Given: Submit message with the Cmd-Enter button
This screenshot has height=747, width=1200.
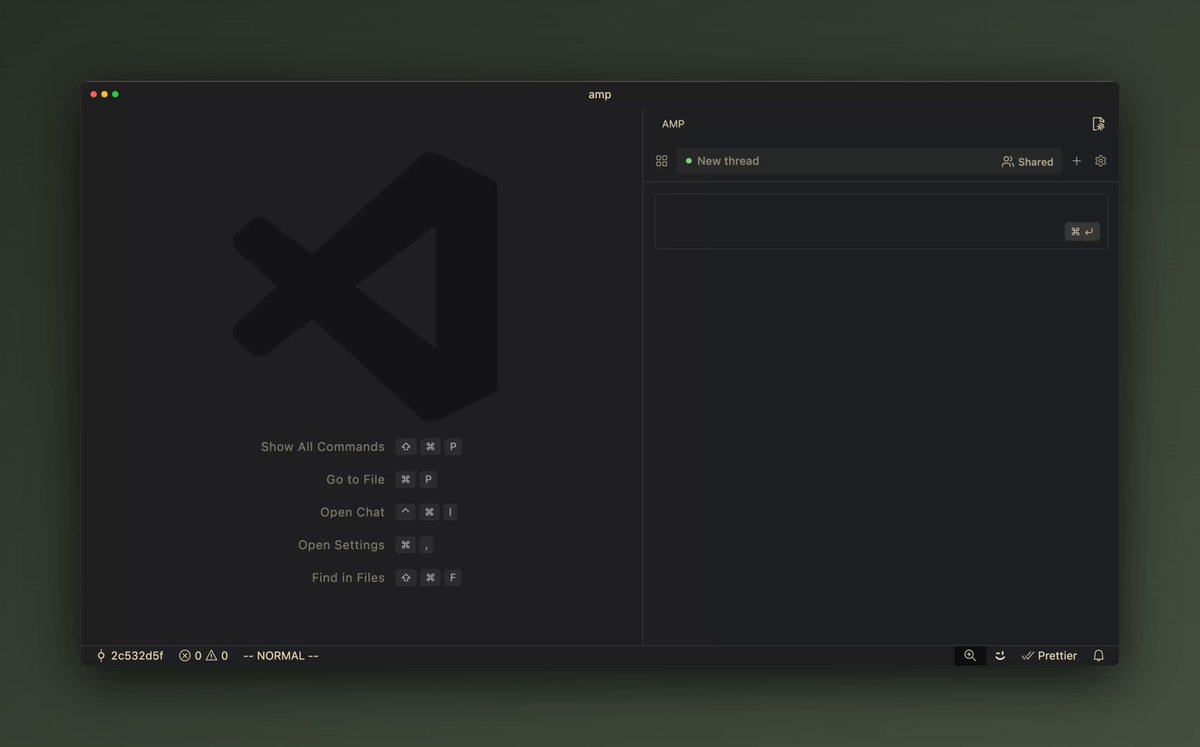Looking at the screenshot, I should (x=1082, y=232).
